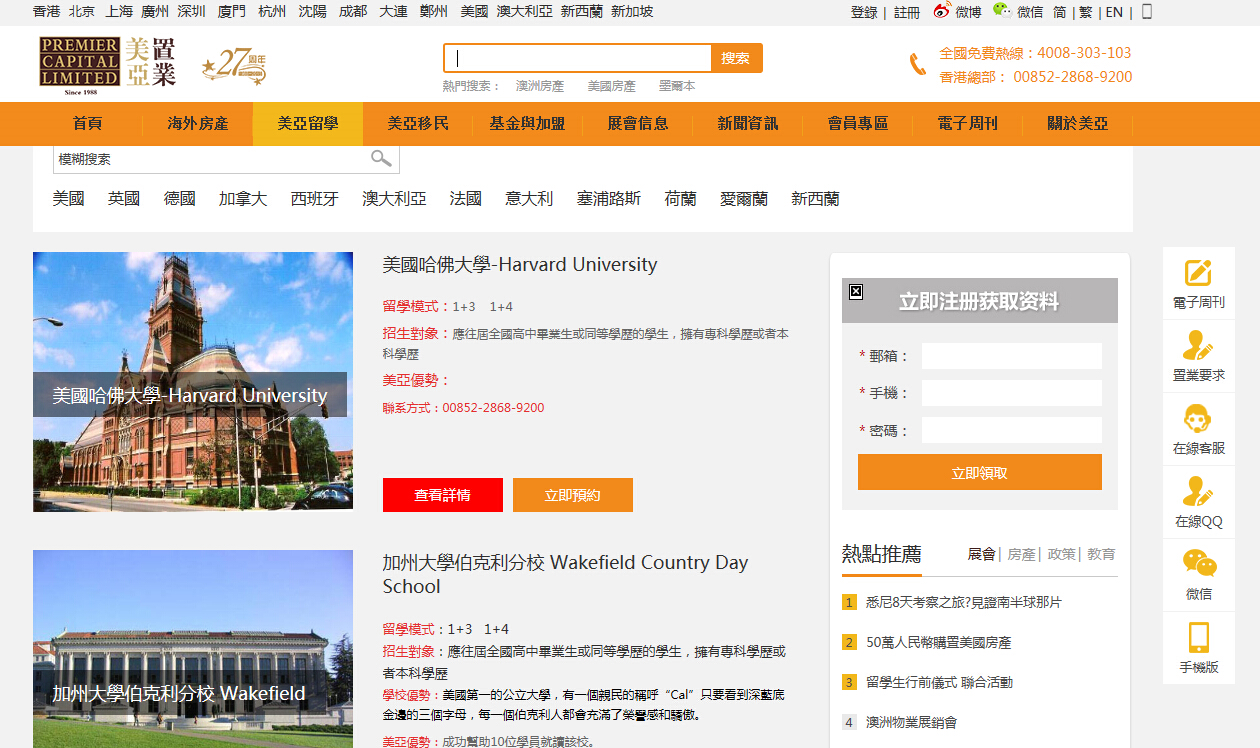This screenshot has width=1260, height=748.
Task: Open 悉尼8天考察之旅 recommended article
Action: point(964,602)
